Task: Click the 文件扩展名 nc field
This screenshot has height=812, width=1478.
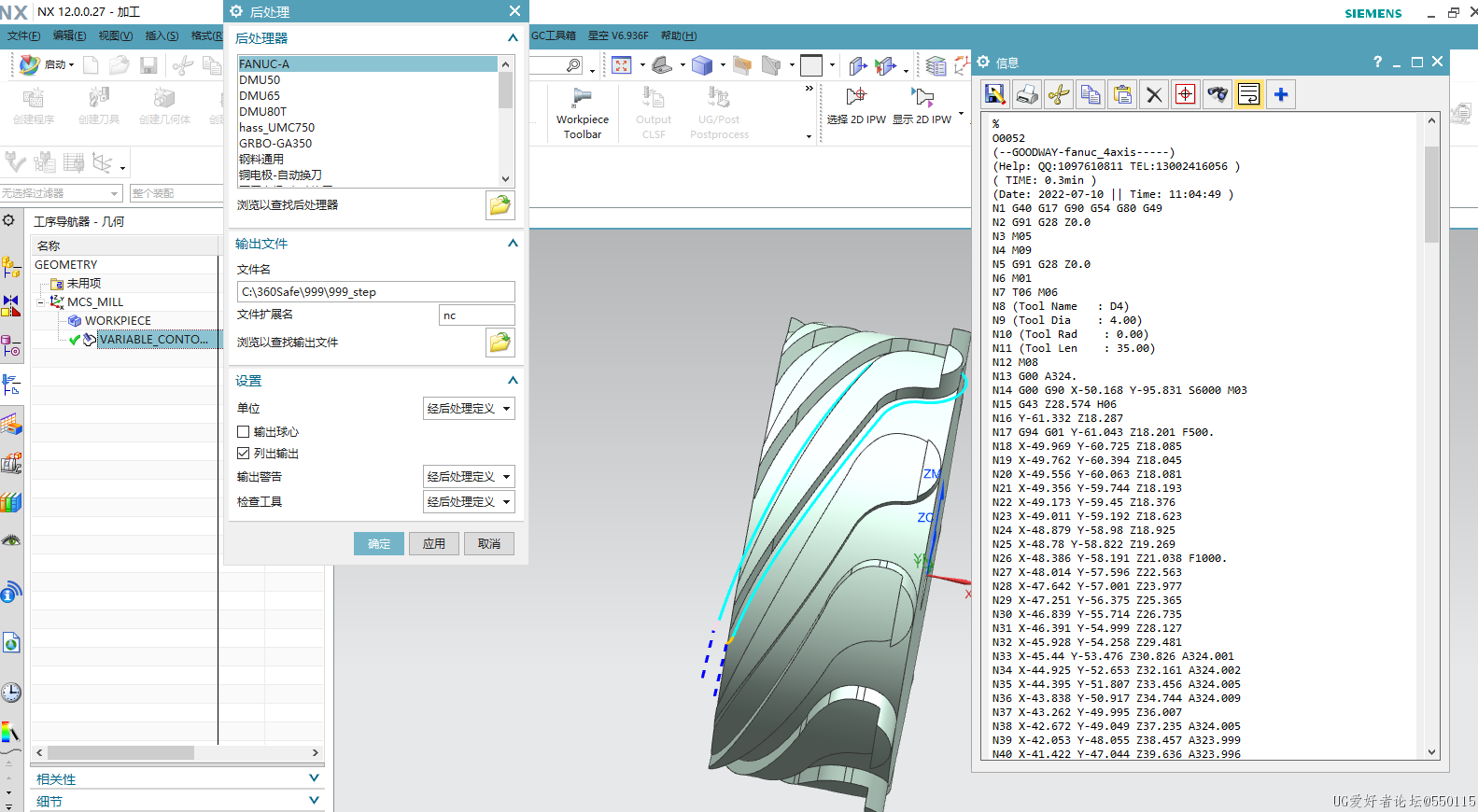Action: 476,315
